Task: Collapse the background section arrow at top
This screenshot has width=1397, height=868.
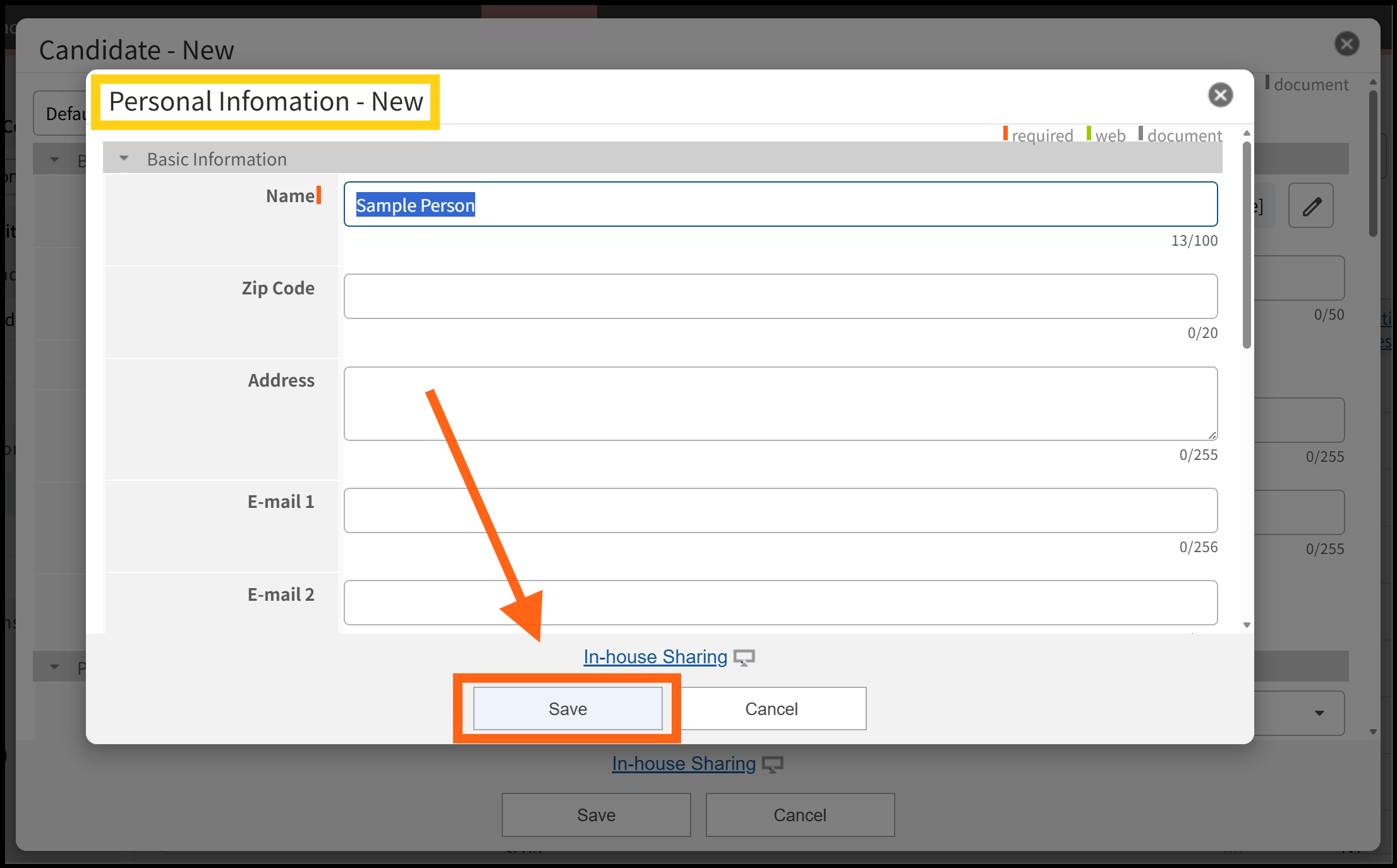Action: point(55,160)
